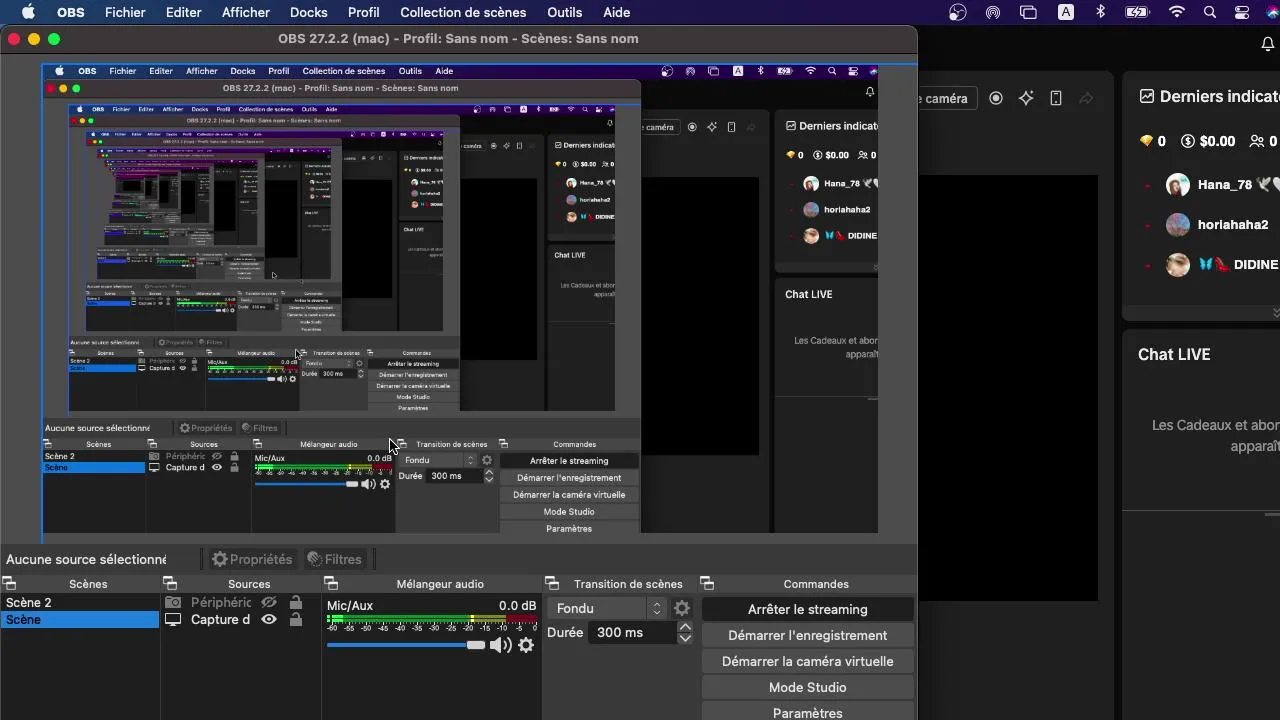Open the Afficher menu

246,12
